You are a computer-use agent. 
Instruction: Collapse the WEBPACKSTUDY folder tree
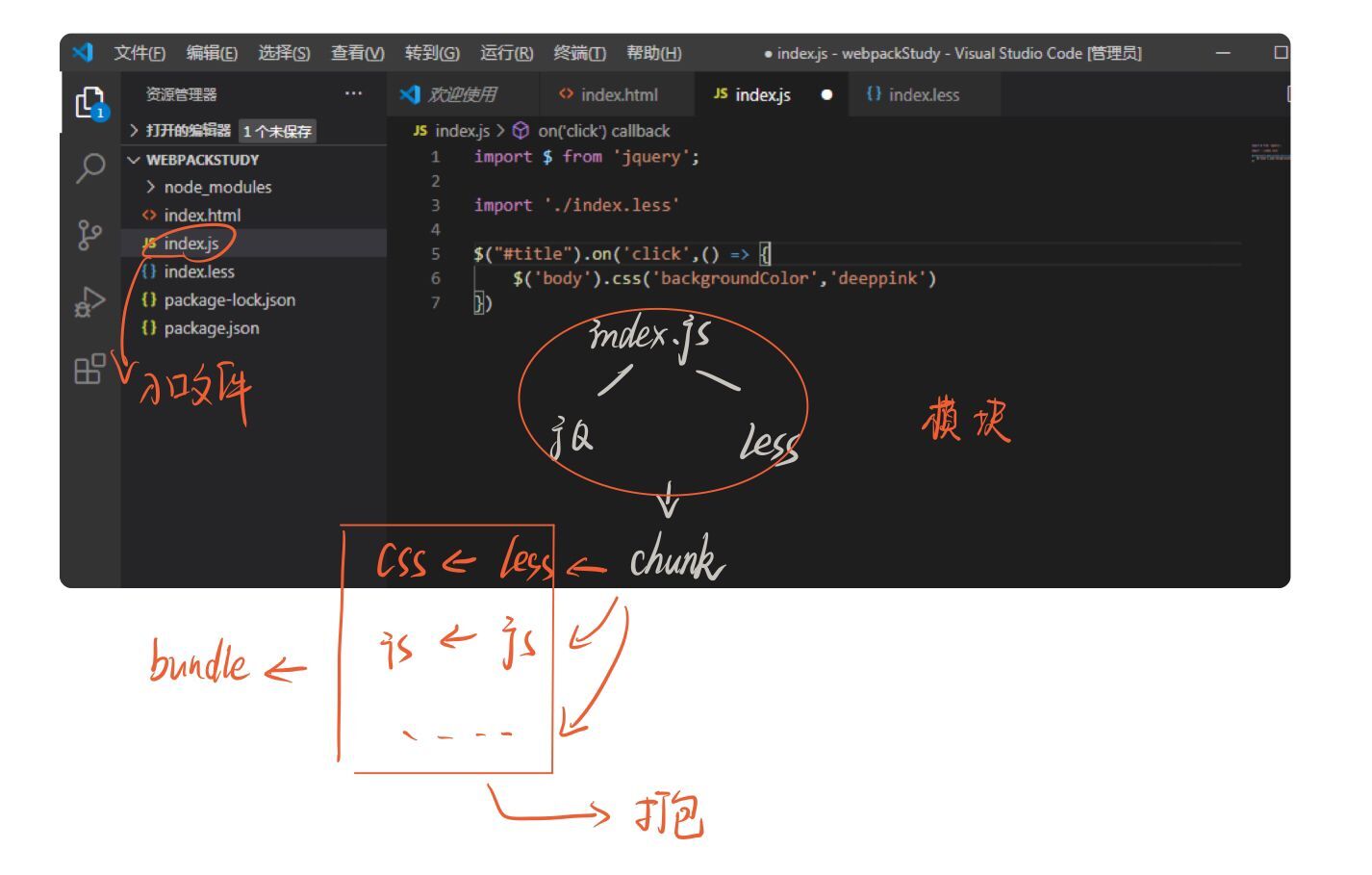click(x=136, y=159)
